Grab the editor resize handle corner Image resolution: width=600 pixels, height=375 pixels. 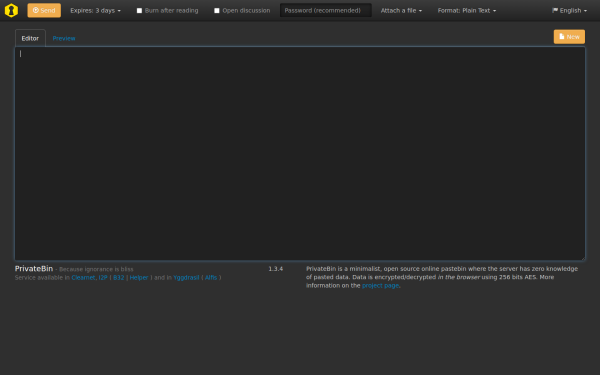[x=583, y=258]
